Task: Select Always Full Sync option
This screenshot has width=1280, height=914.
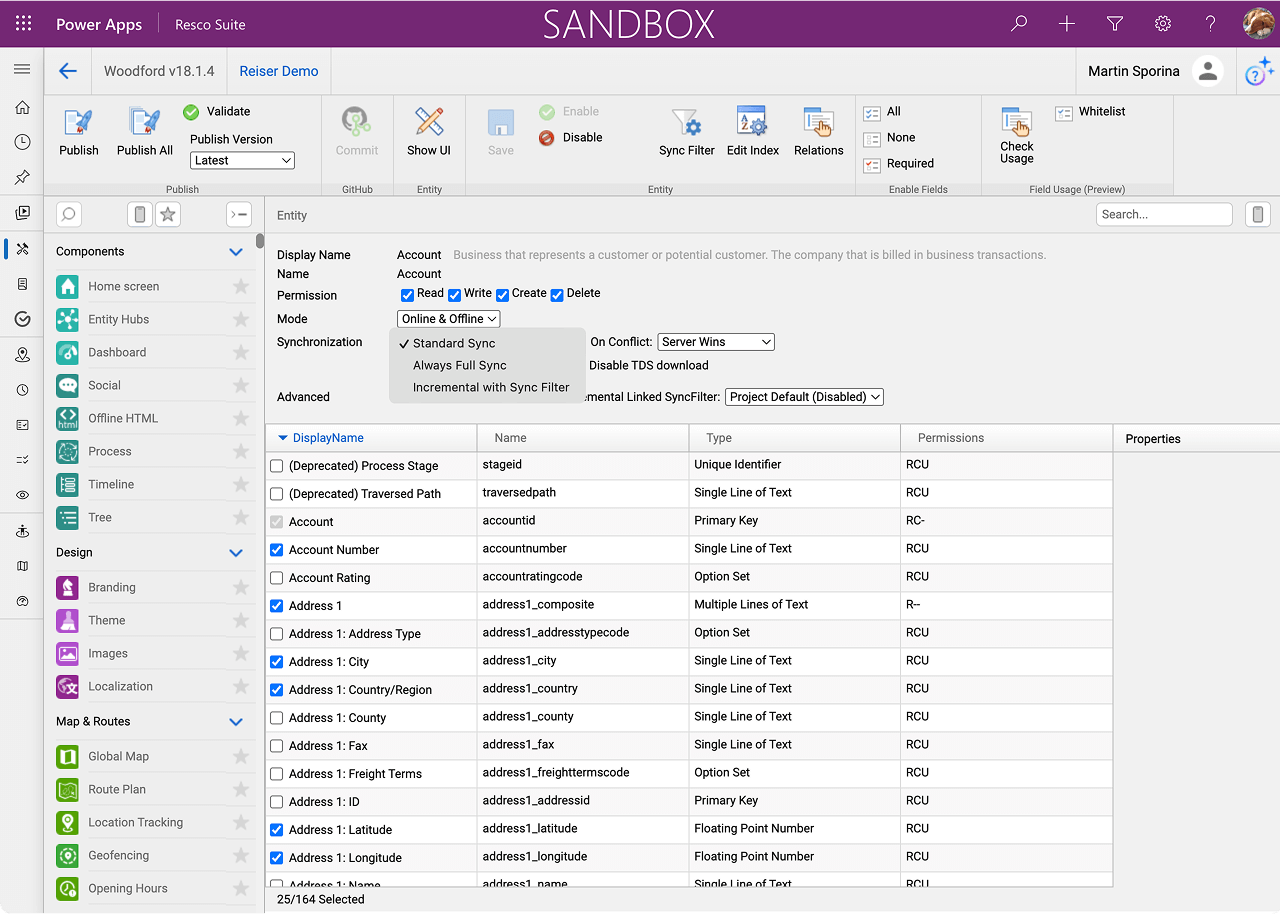Action: [x=459, y=365]
